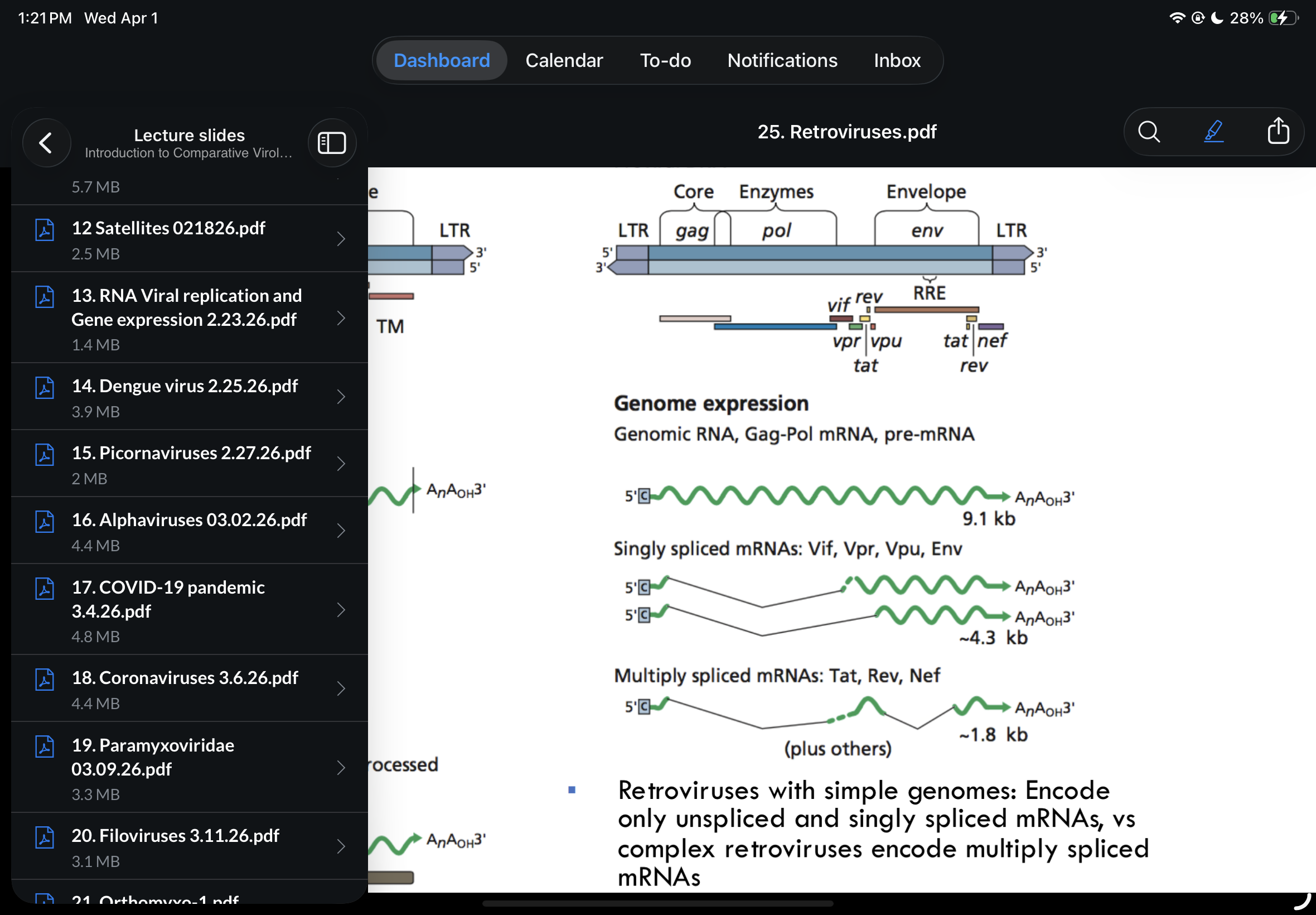
Task: Tap PDF icon for 12 Satellites file
Action: point(45,230)
